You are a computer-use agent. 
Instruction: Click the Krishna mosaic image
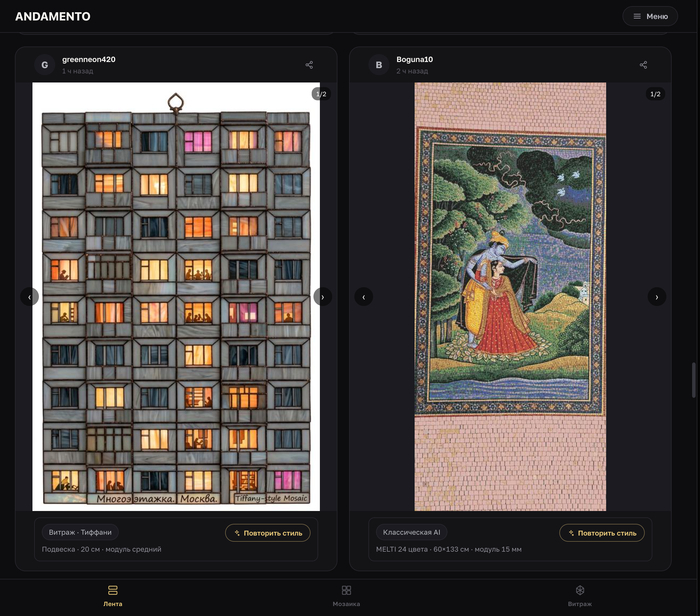click(510, 296)
